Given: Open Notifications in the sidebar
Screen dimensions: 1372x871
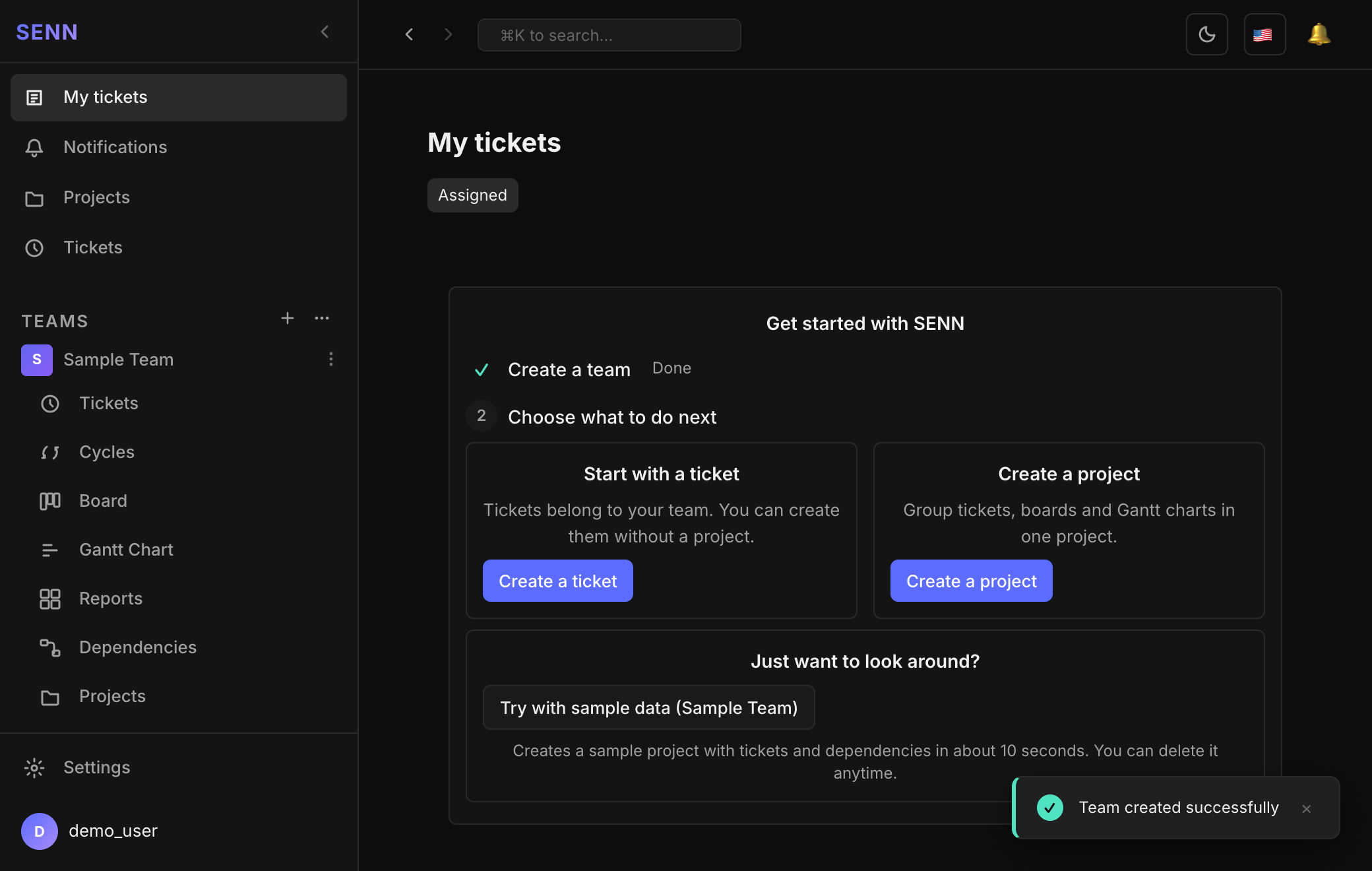Looking at the screenshot, I should (x=179, y=147).
